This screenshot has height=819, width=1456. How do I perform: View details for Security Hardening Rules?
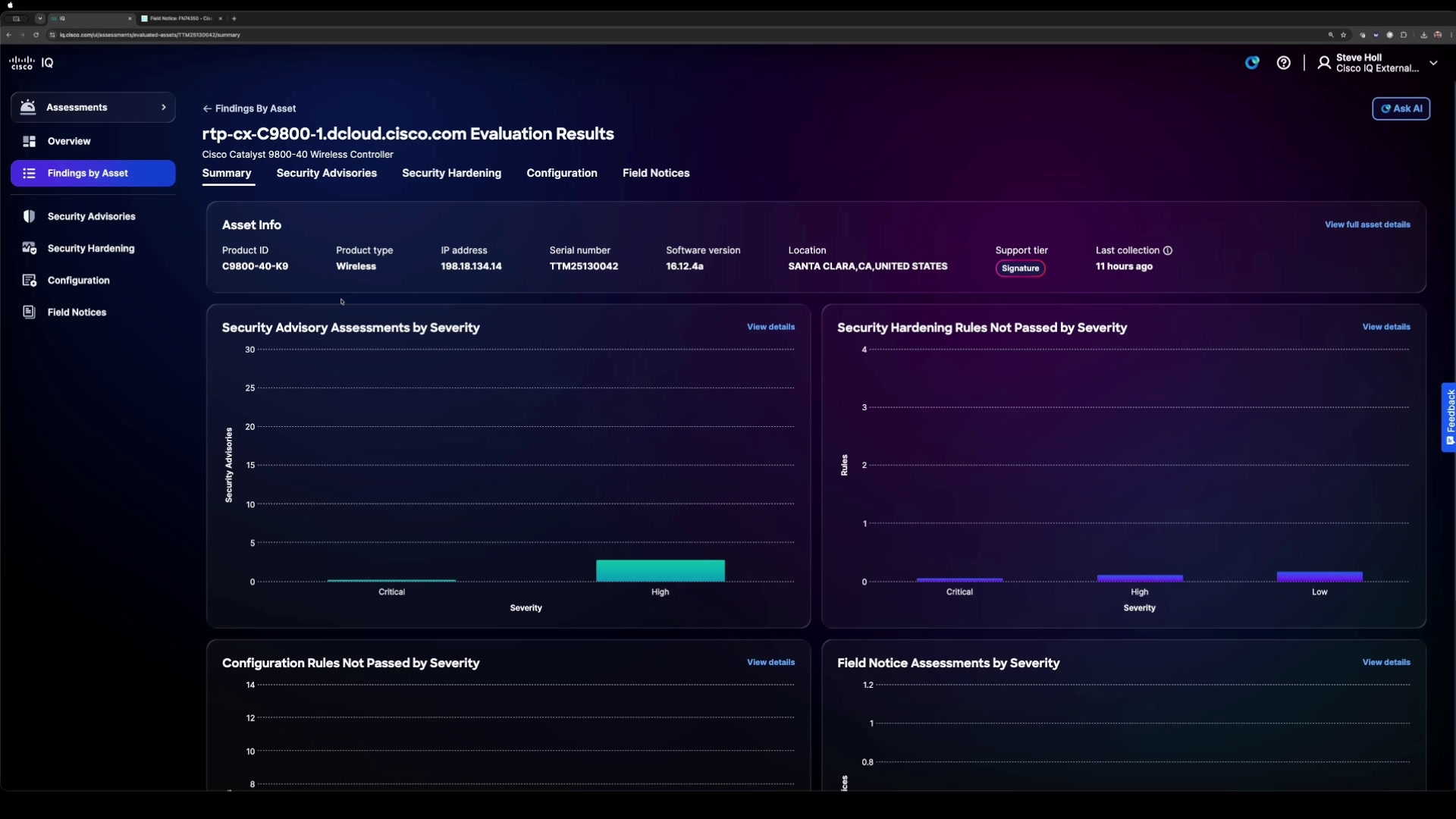click(x=1386, y=327)
